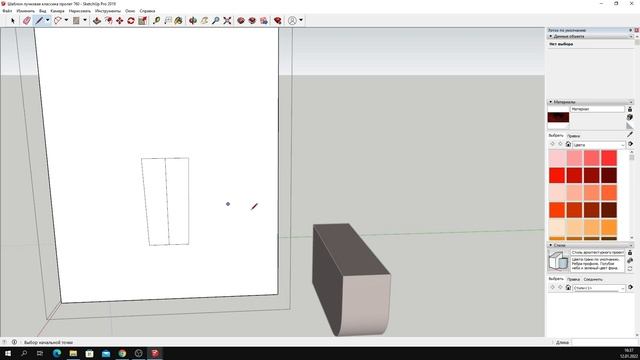This screenshot has width=640, height=360.
Task: Pick the darkest maroon swatch in second row
Action: tap(609, 175)
